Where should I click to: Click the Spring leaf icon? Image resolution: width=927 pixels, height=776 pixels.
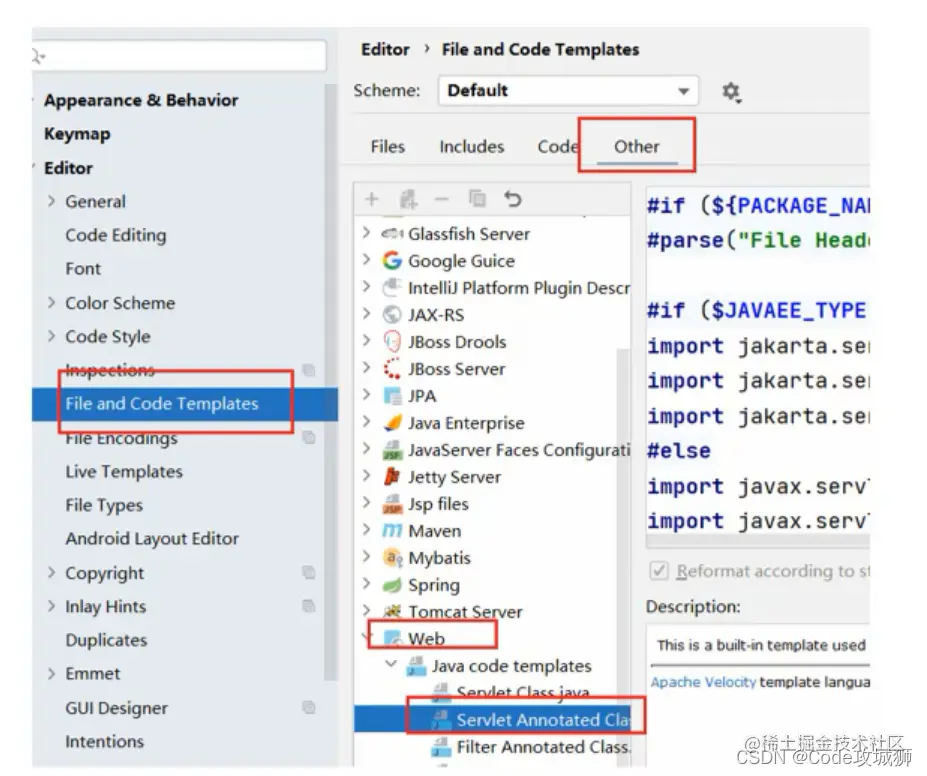coord(391,585)
